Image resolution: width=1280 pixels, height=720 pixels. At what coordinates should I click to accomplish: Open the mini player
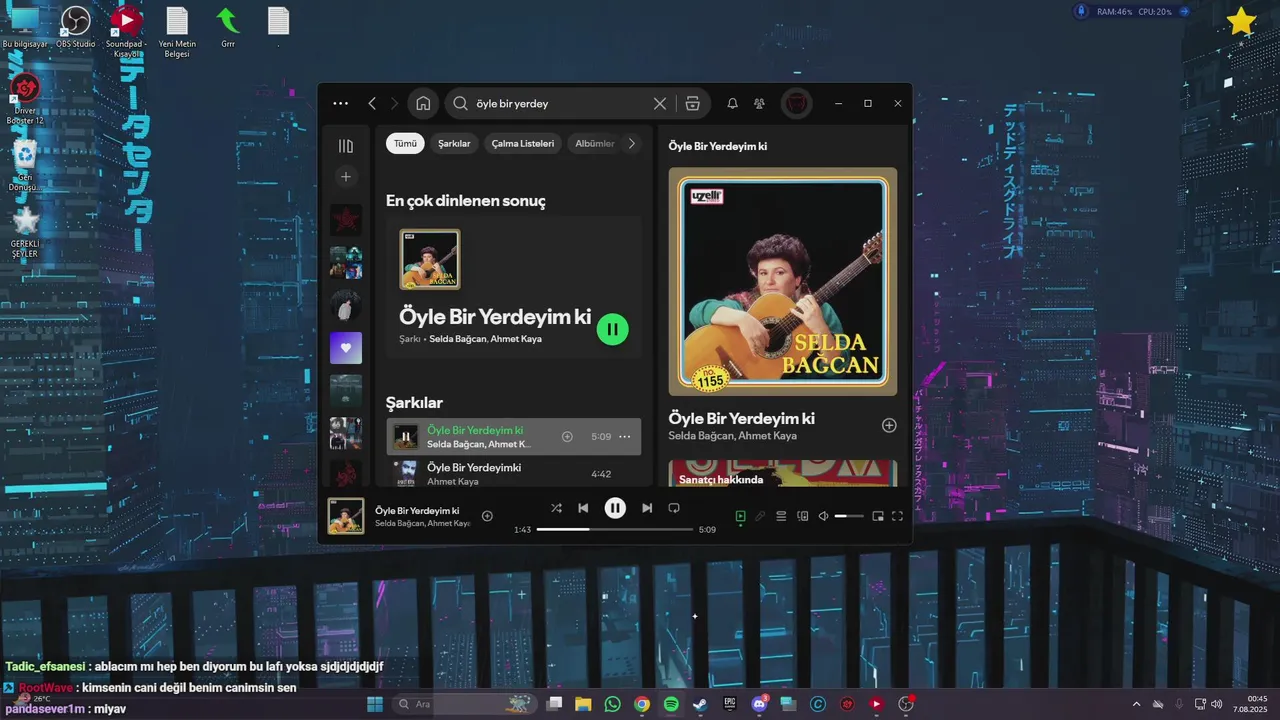tap(878, 516)
